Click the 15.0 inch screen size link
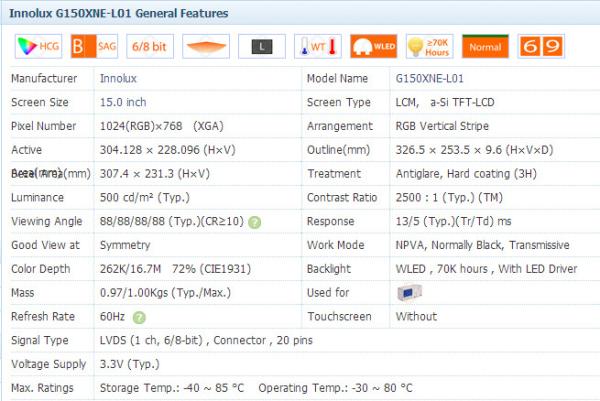Screen dimensions: 600x401 coord(123,102)
